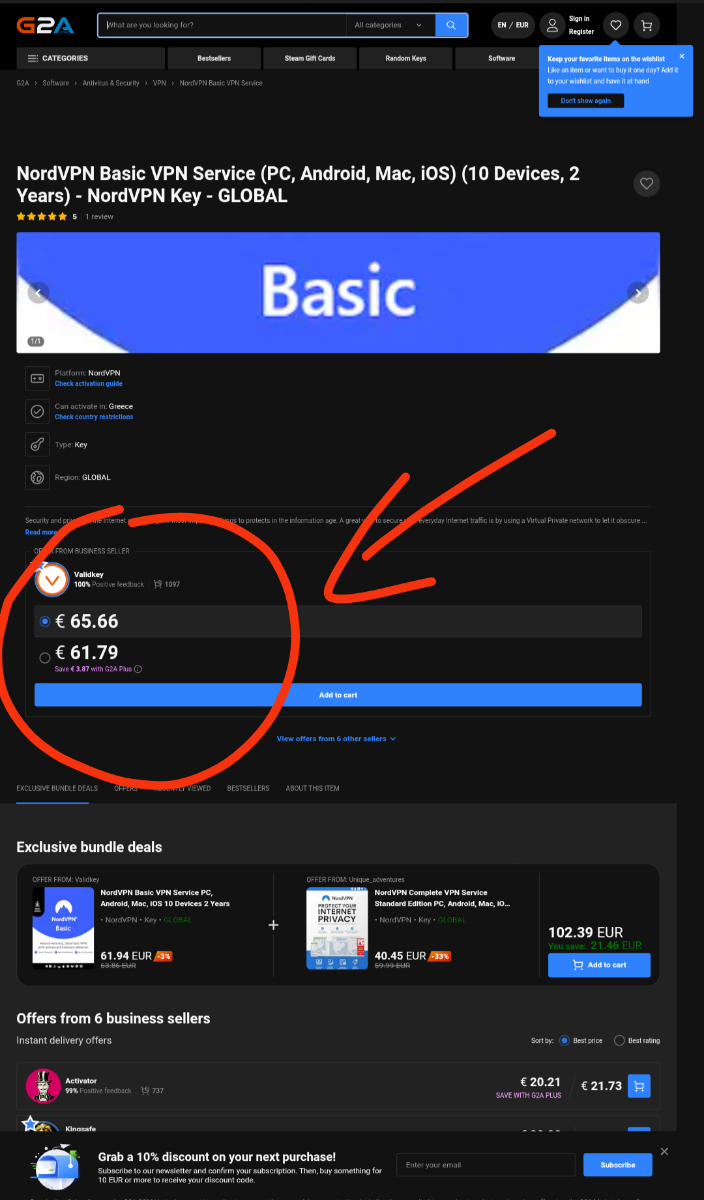This screenshot has width=704, height=1200.
Task: Click the main Add to cart button
Action: [x=338, y=695]
